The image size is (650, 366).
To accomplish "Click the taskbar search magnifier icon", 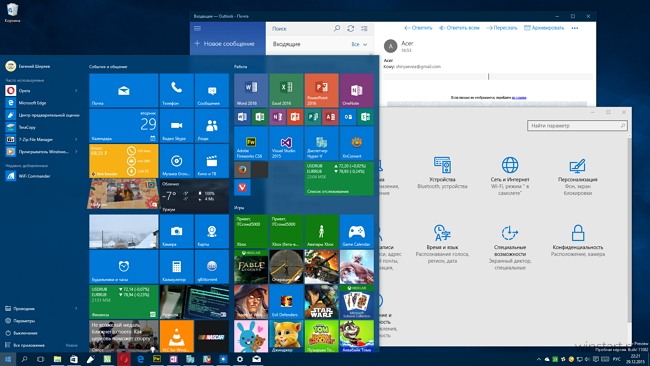I will pyautogui.click(x=24, y=359).
